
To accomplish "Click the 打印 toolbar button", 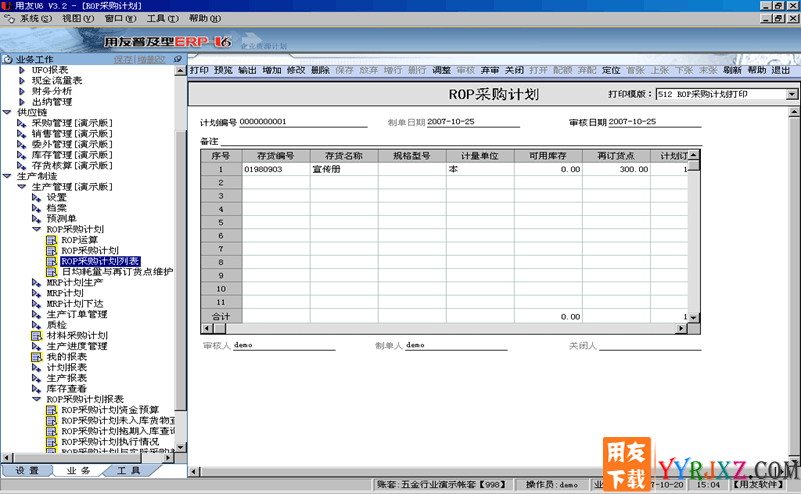I will click(199, 70).
